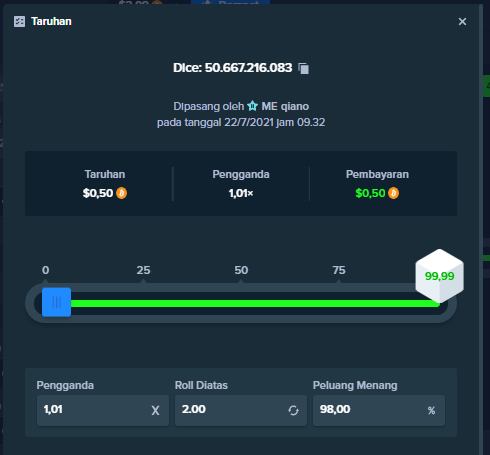Click the slider scale mark 25

point(143,270)
